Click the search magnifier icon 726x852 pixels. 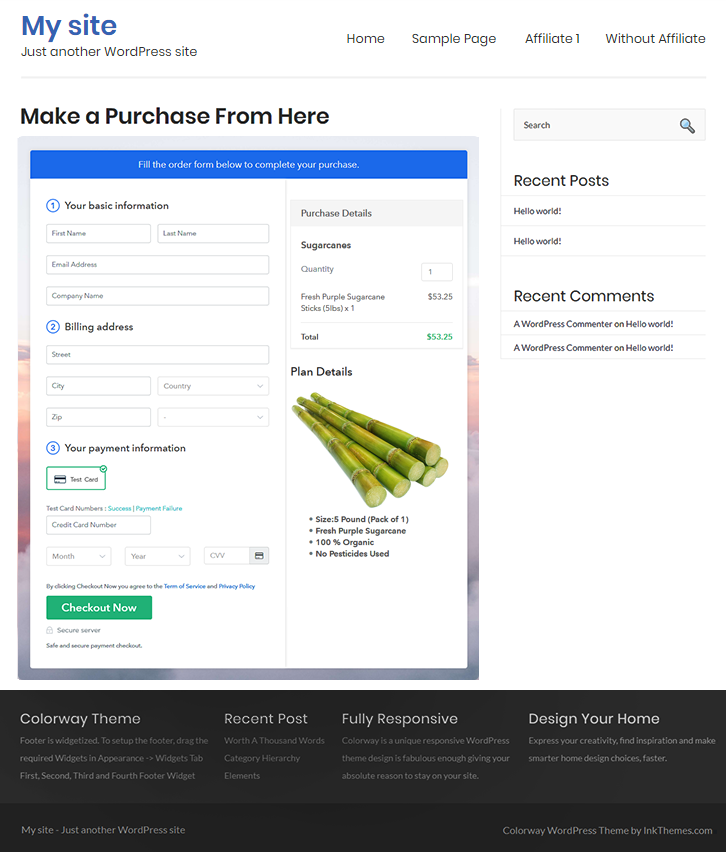coord(686,125)
